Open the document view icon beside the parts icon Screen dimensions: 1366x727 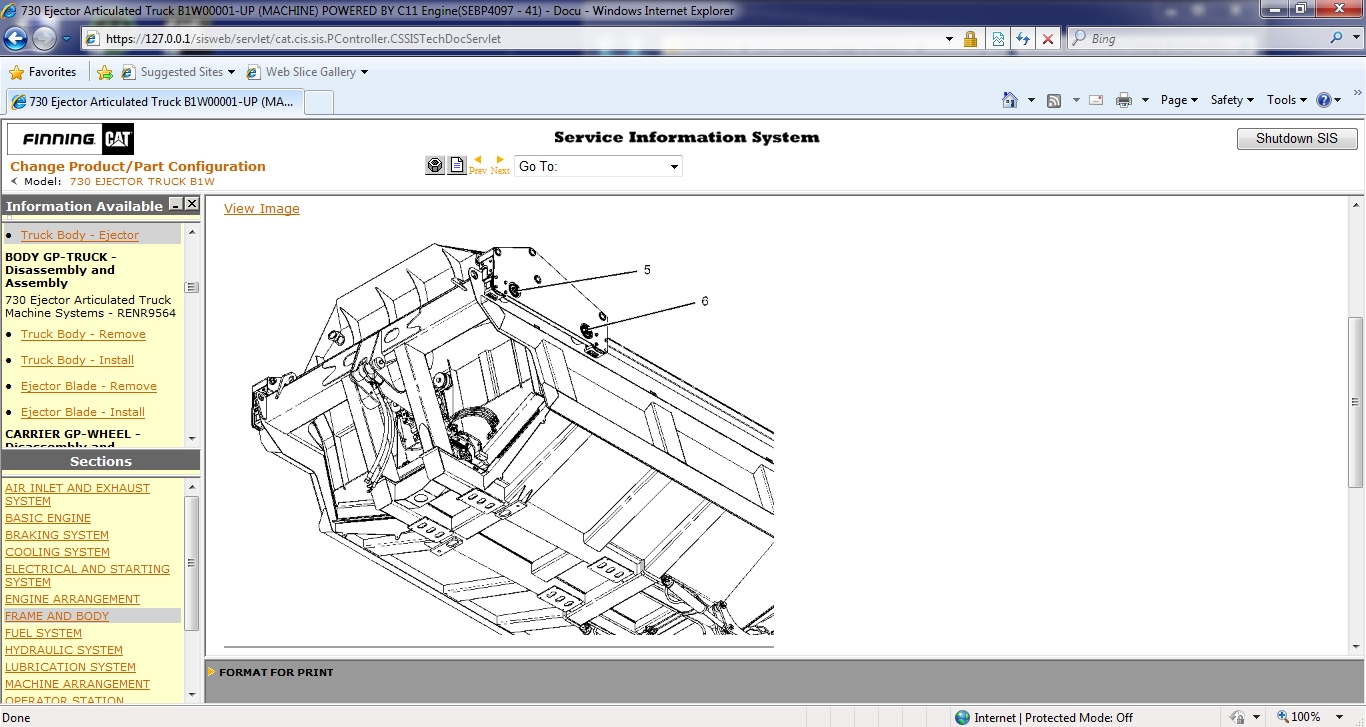coord(456,164)
